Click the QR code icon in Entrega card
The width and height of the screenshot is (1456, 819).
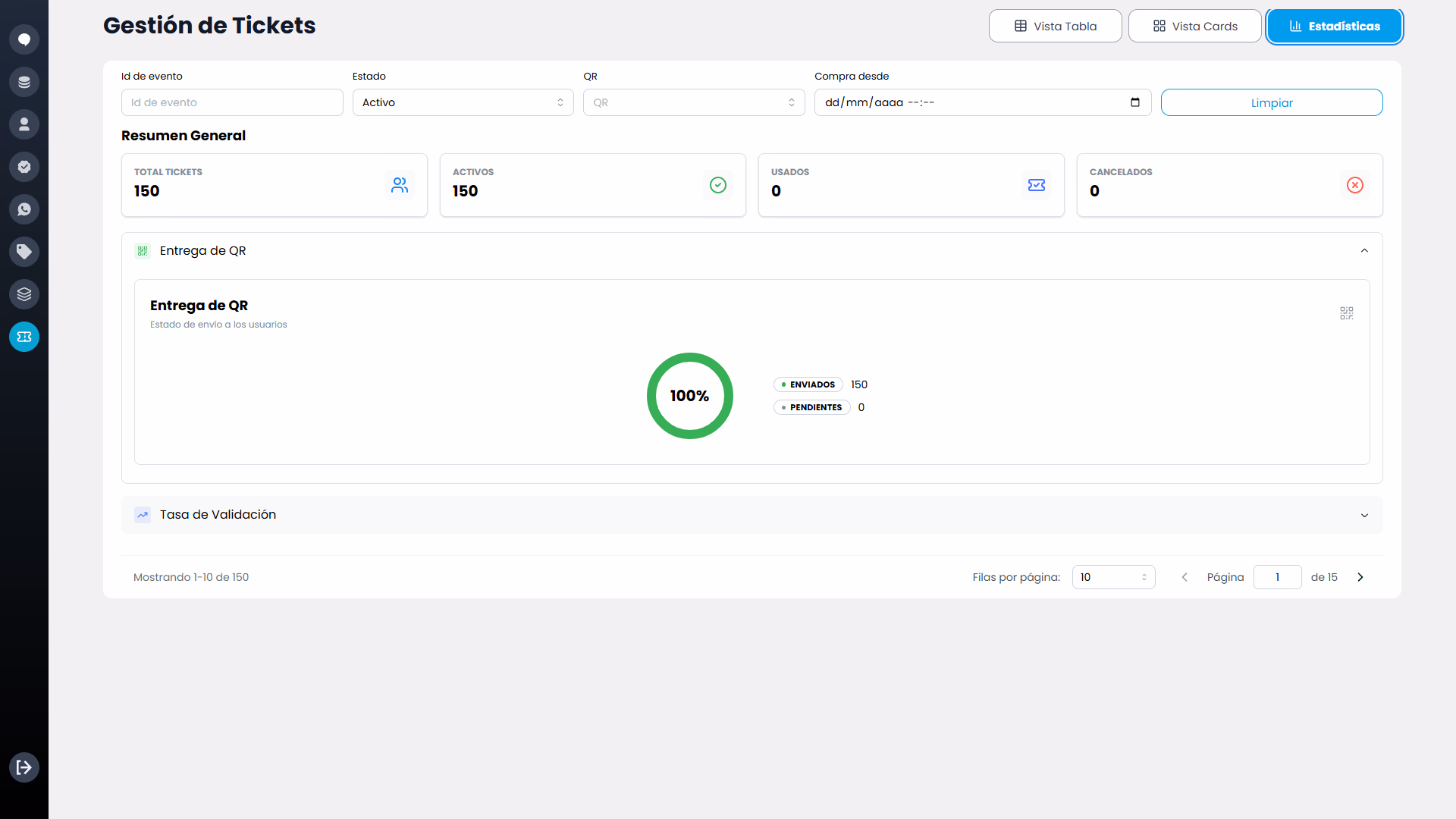1347,313
